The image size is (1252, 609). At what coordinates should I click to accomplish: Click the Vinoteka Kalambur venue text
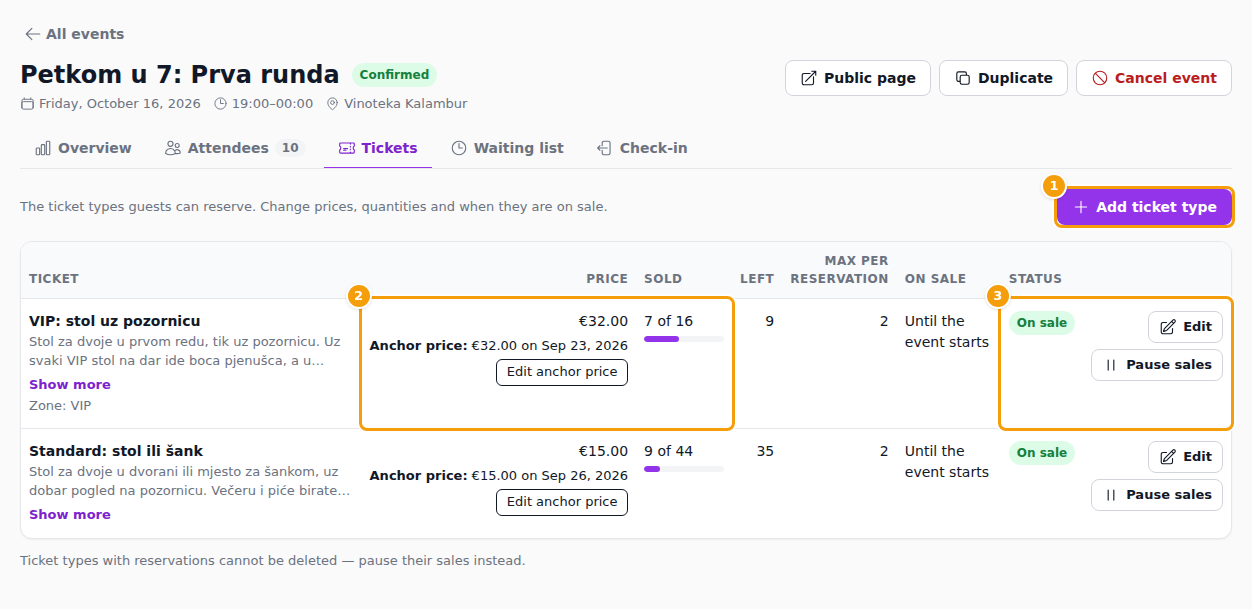pos(405,104)
